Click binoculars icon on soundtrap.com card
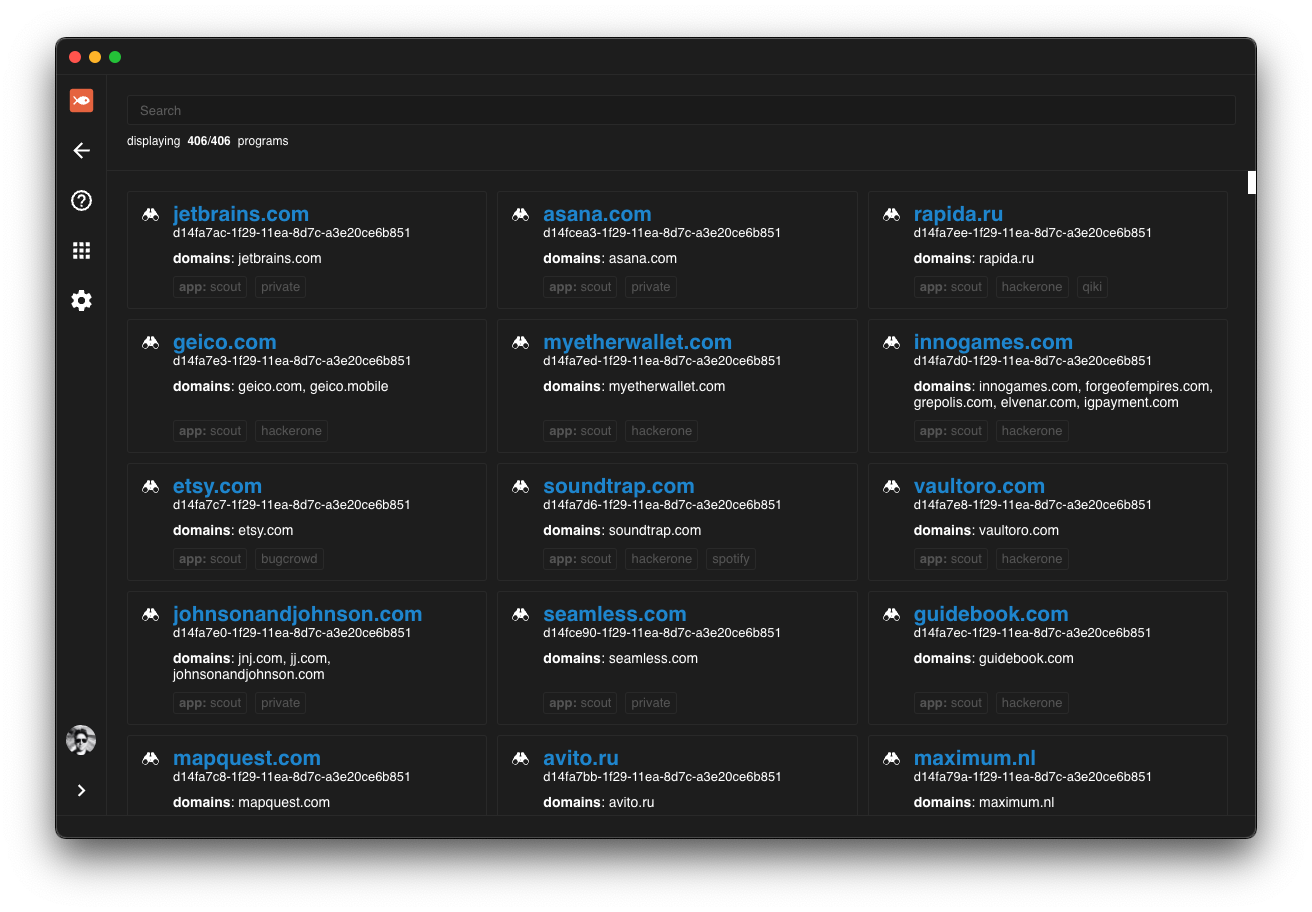This screenshot has height=912, width=1312. 520,486
